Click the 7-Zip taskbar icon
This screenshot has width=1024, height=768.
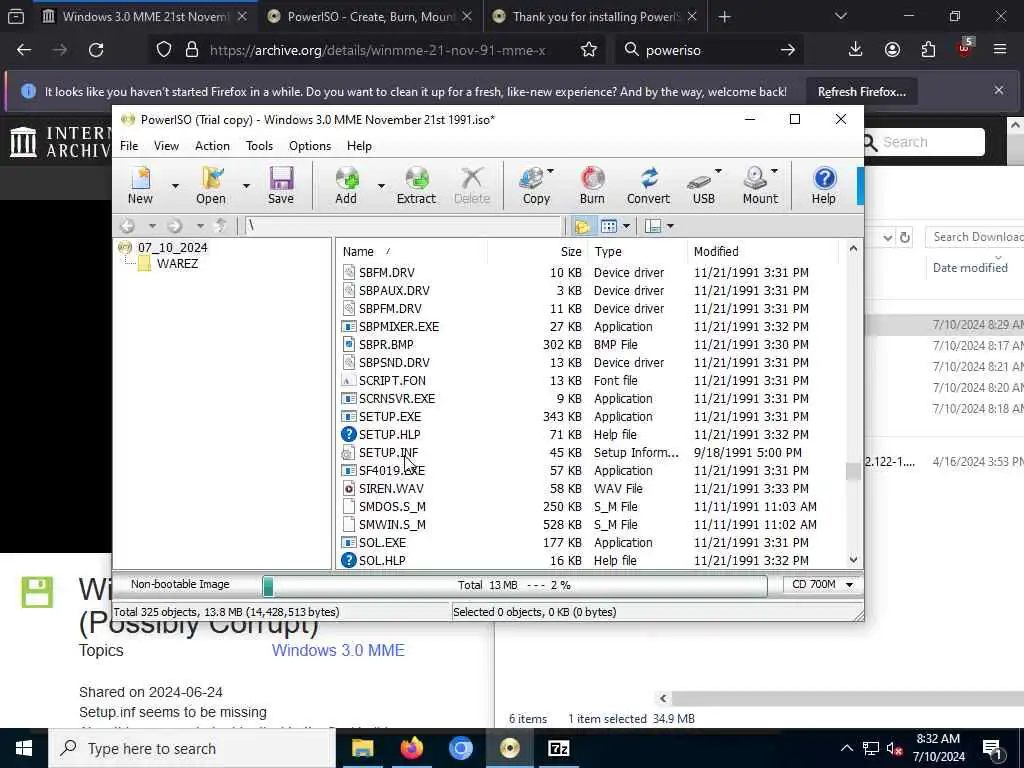click(x=558, y=748)
